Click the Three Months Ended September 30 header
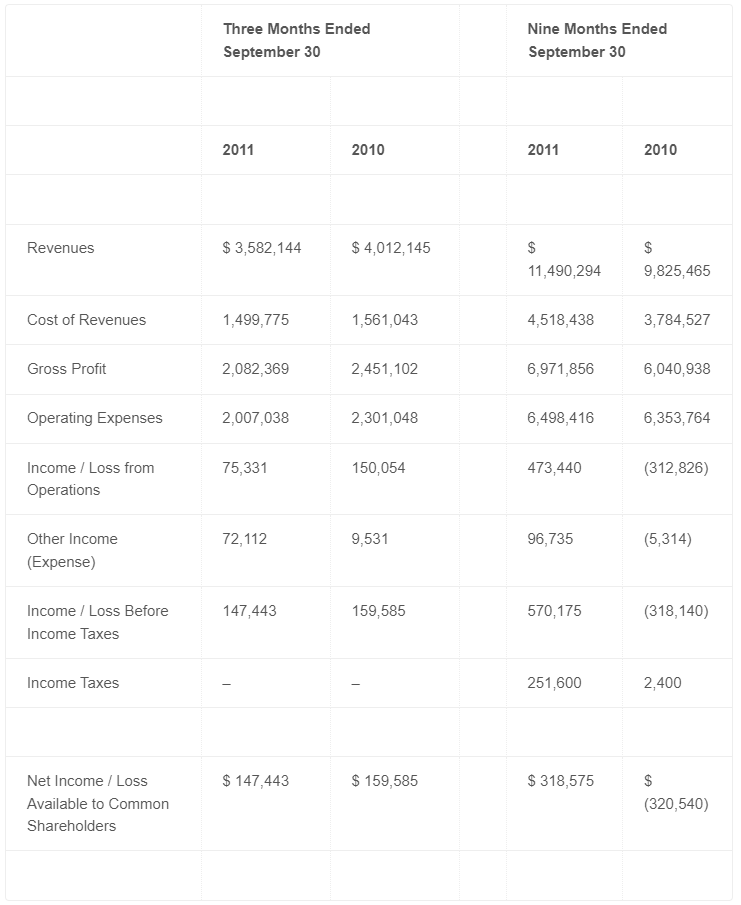Screen dimensions: 741x905 297,40
